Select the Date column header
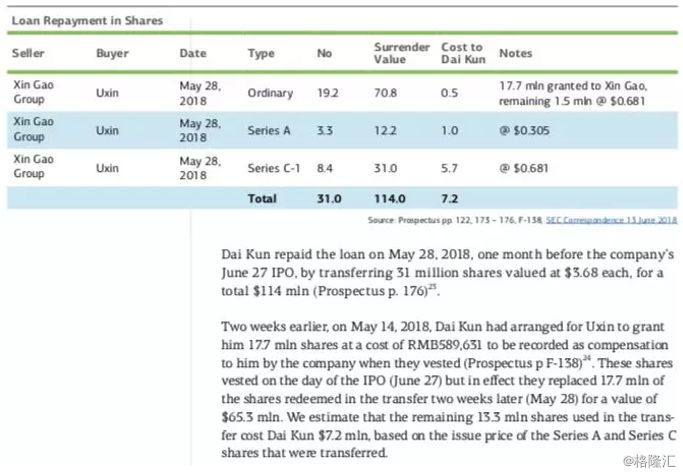Screen dimensions: 683x475 [x=193, y=53]
